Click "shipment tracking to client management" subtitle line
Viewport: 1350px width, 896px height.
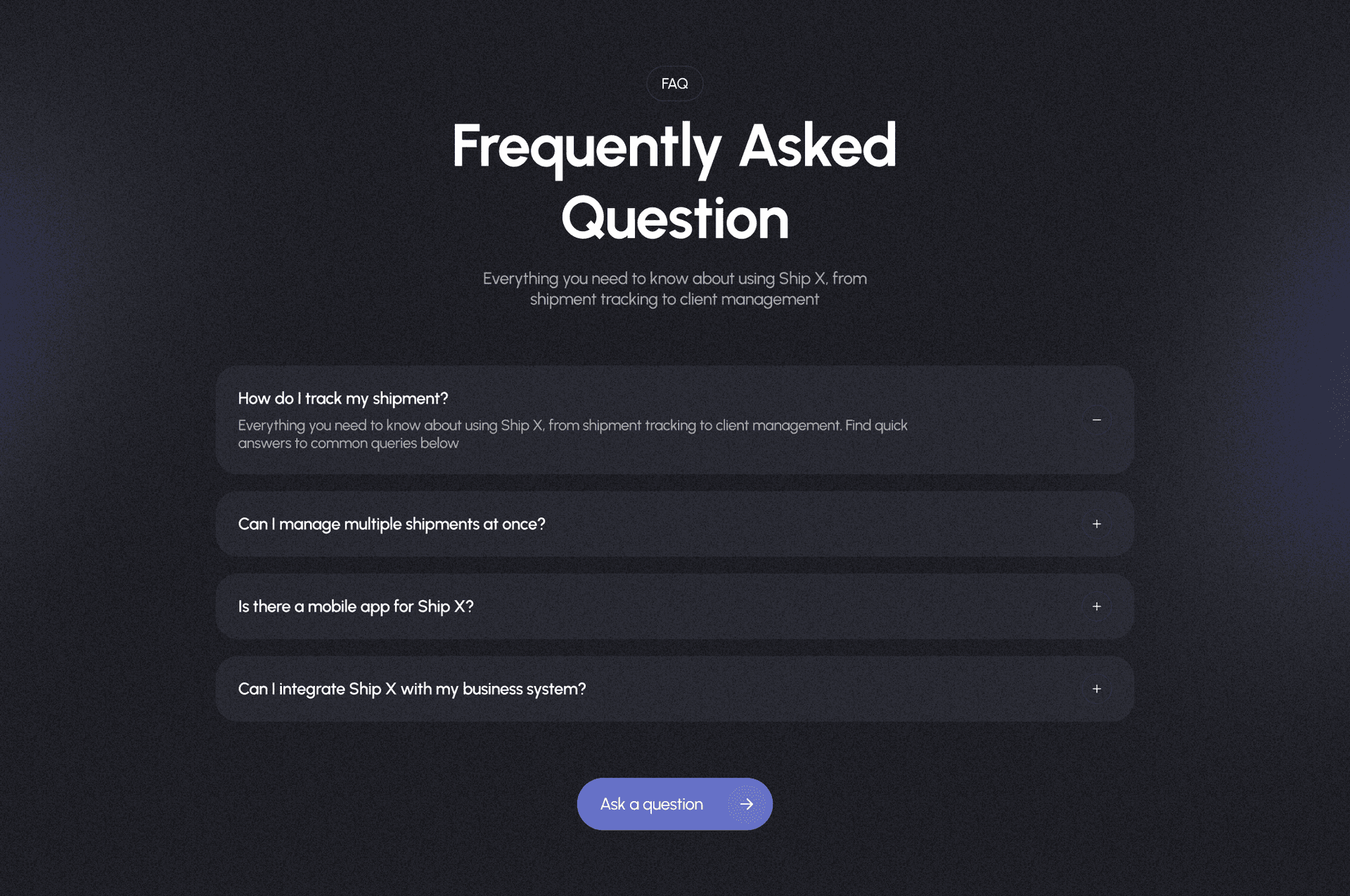coord(674,299)
